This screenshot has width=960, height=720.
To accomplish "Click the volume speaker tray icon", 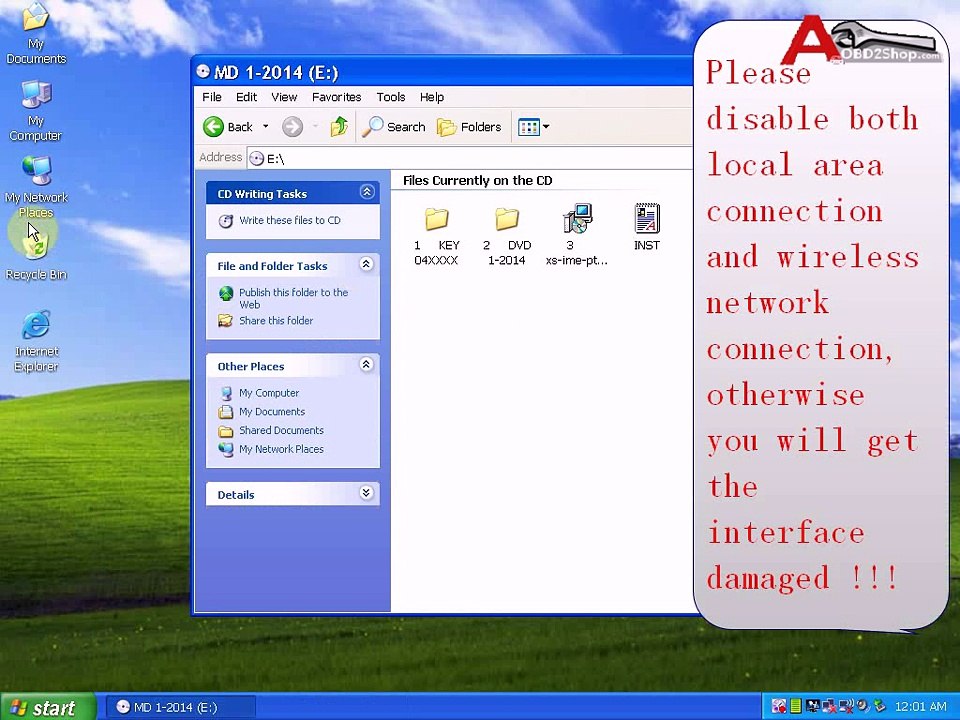I will 863,707.
